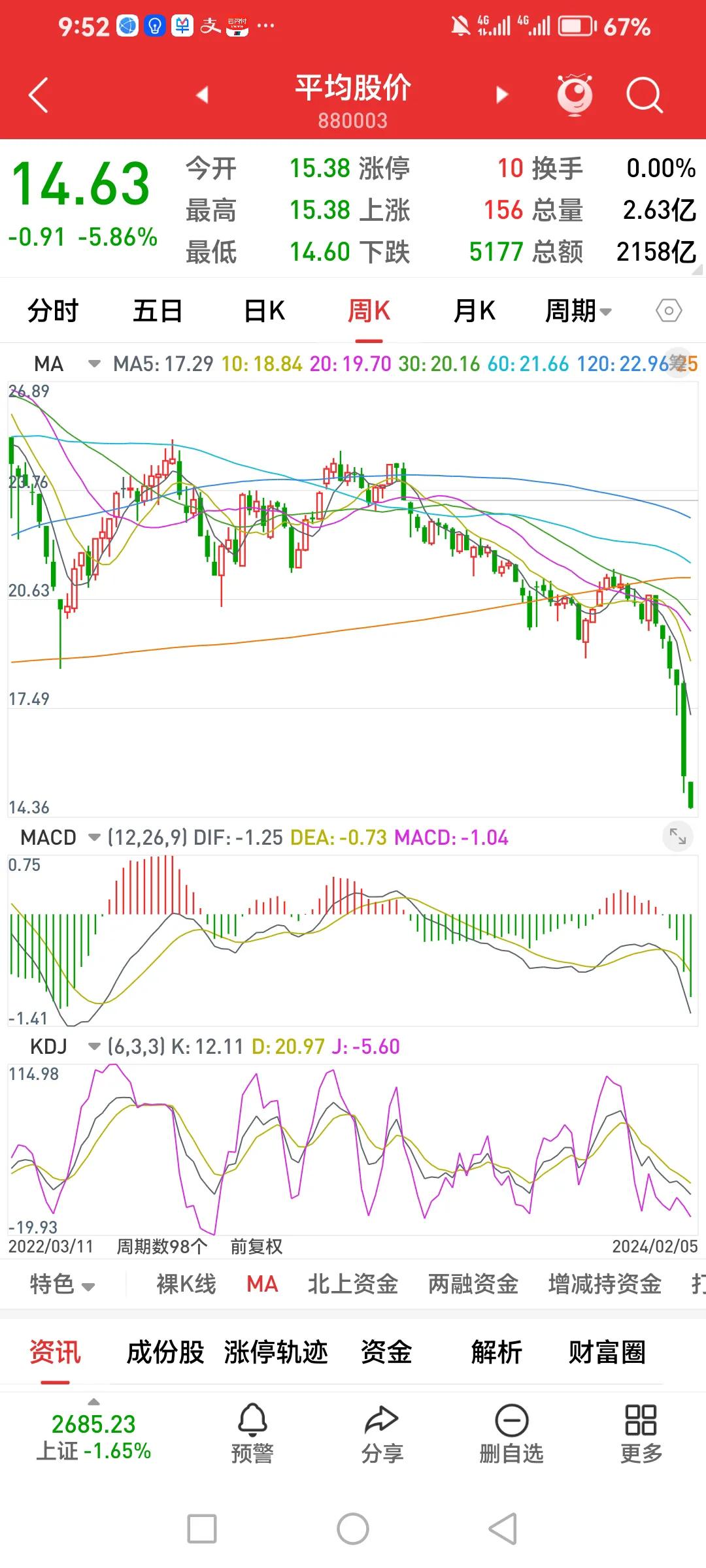The image size is (706, 1568).
Task: Tap the back arrow in header
Action: click(x=39, y=95)
